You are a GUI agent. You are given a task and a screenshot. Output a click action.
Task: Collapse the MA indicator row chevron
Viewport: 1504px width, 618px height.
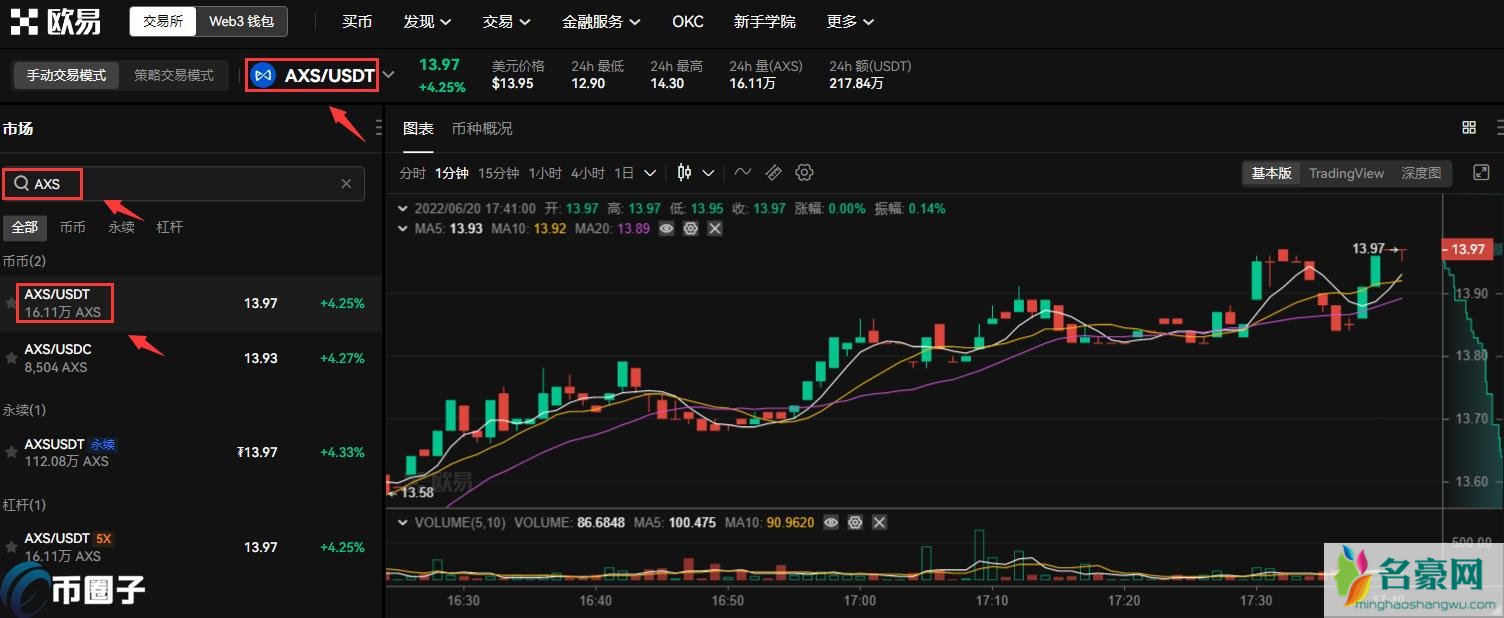click(x=403, y=229)
